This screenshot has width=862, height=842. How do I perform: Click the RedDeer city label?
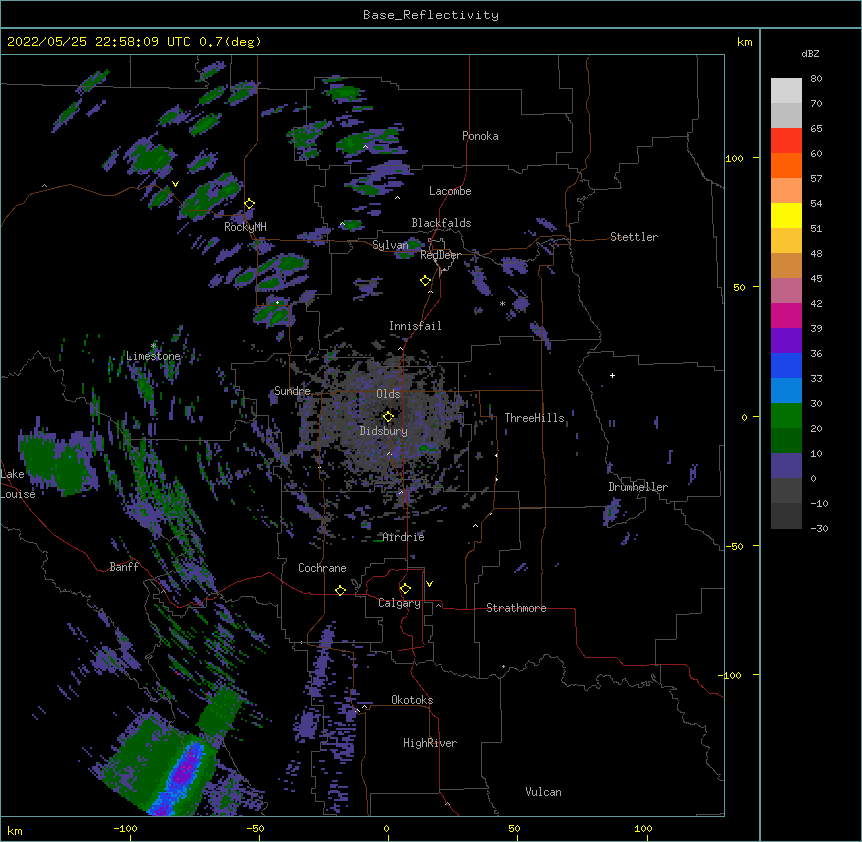440,255
